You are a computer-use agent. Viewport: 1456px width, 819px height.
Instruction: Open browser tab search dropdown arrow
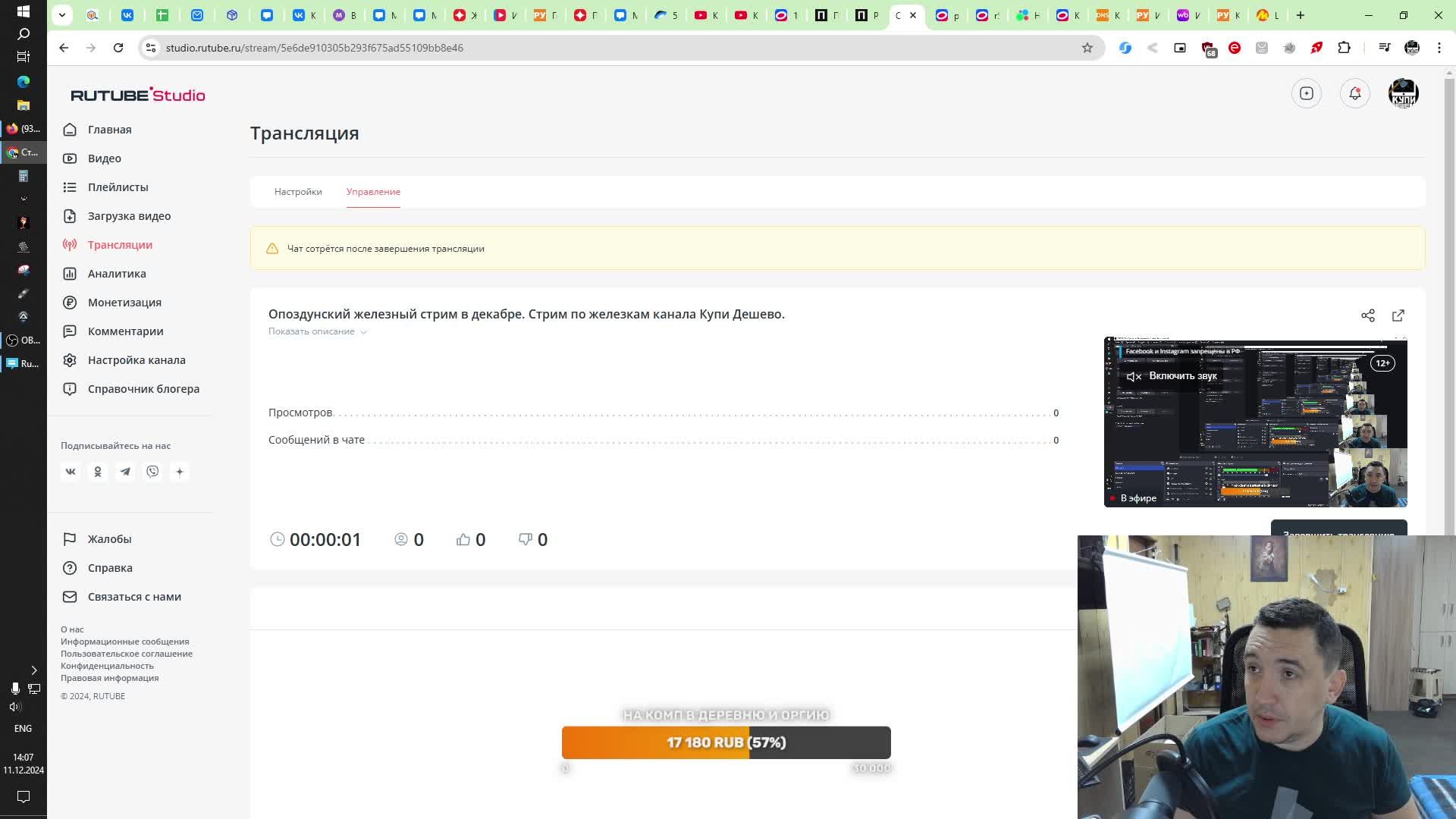62,15
